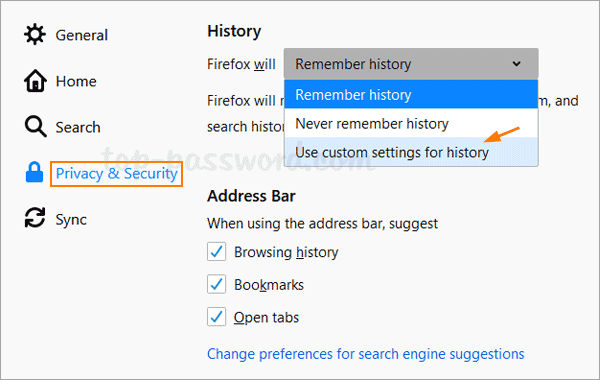Click the Search magnifying glass icon
The width and height of the screenshot is (600, 380).
36,126
